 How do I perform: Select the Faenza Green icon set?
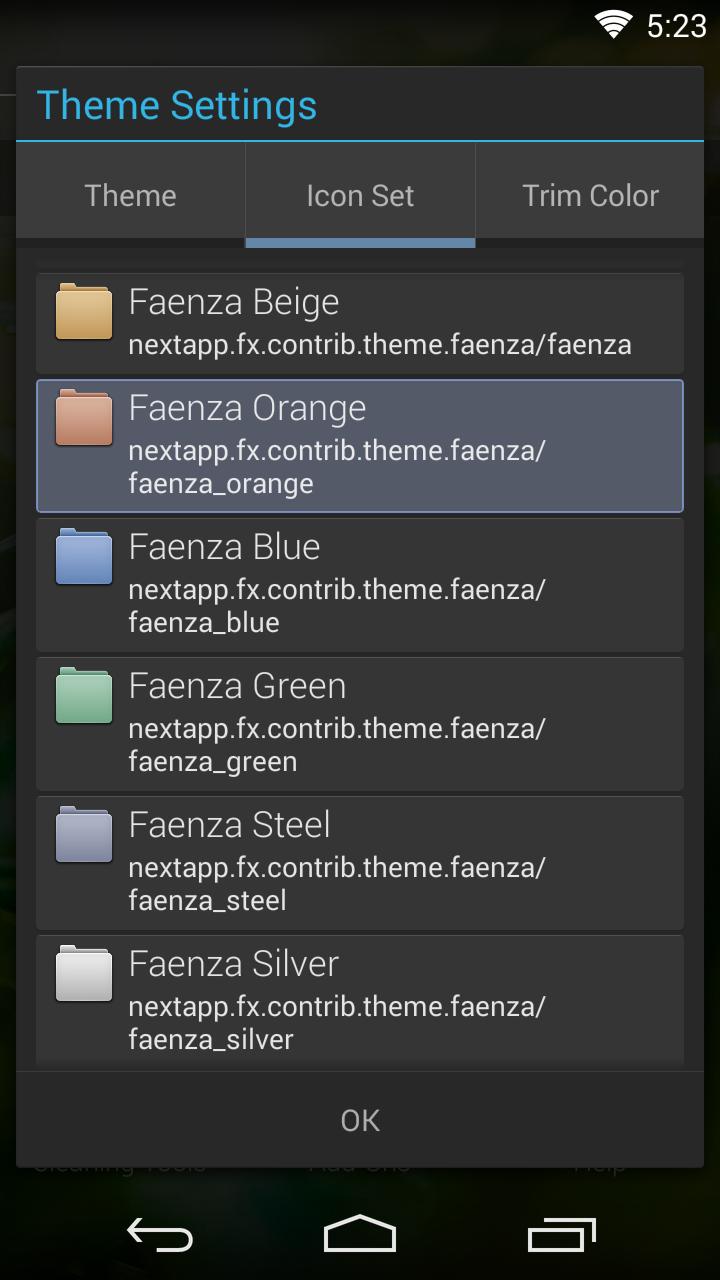coord(360,724)
